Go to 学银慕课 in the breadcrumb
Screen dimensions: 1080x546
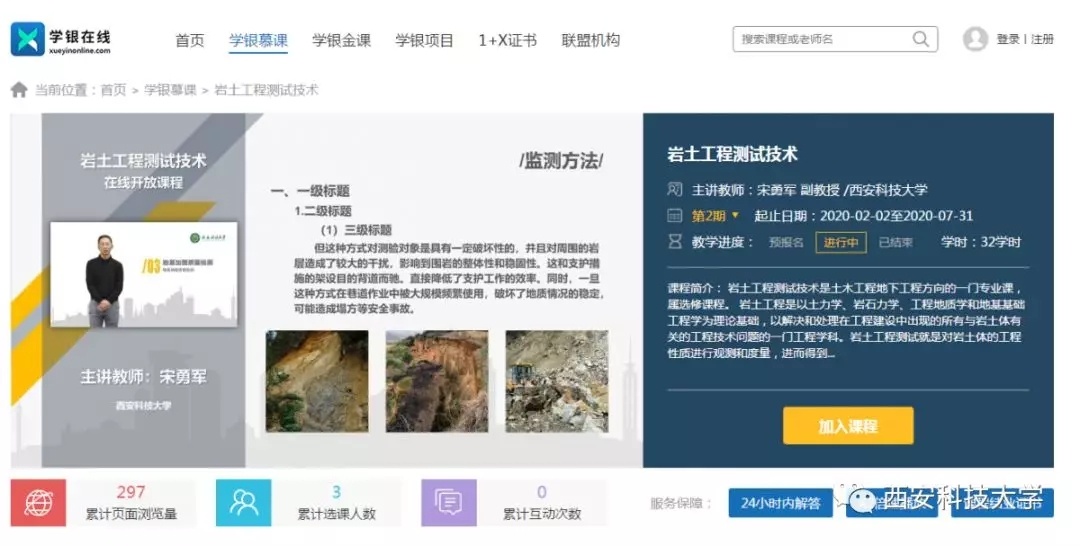pos(170,90)
